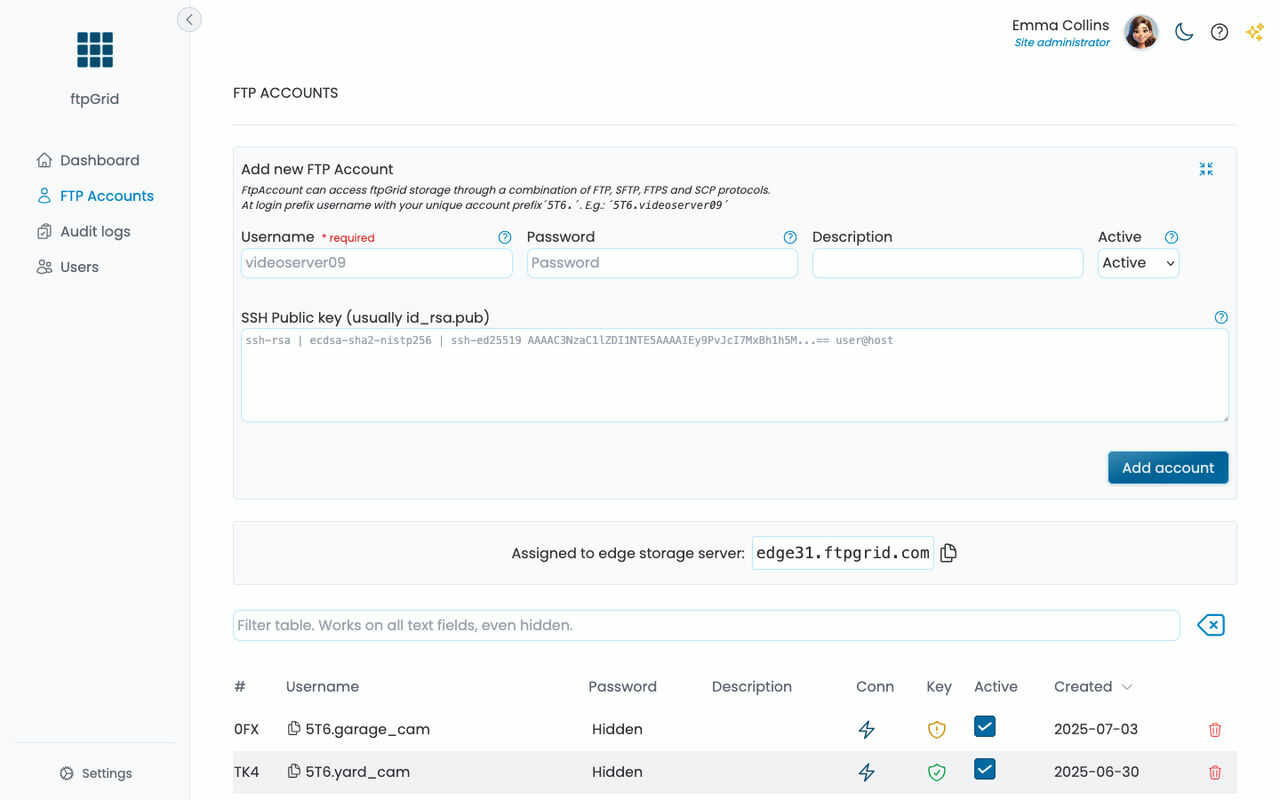Image resolution: width=1280 pixels, height=800 pixels.
Task: Focus the Username input field
Action: (376, 263)
